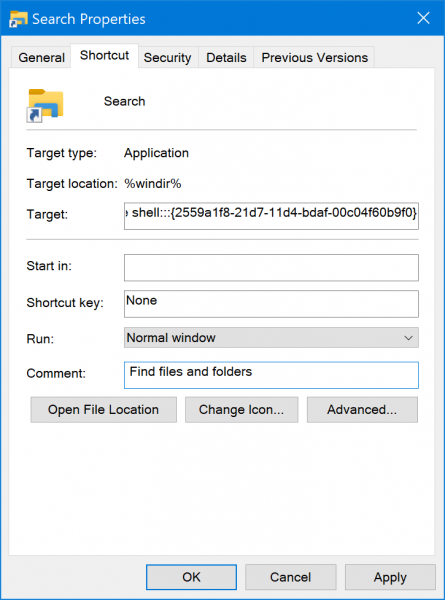
Task: Click the Run label
Action: coord(40,339)
